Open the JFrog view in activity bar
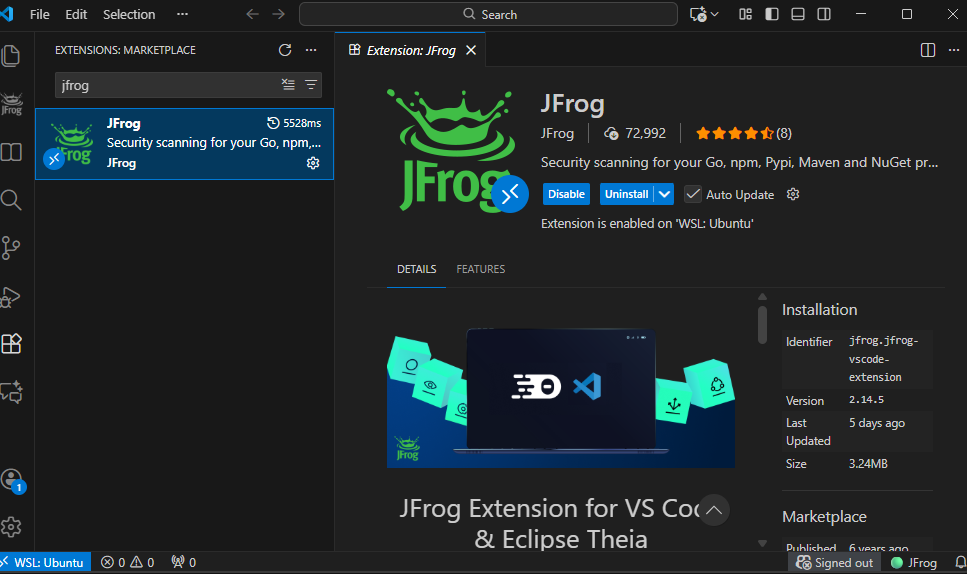967x574 pixels. click(12, 104)
